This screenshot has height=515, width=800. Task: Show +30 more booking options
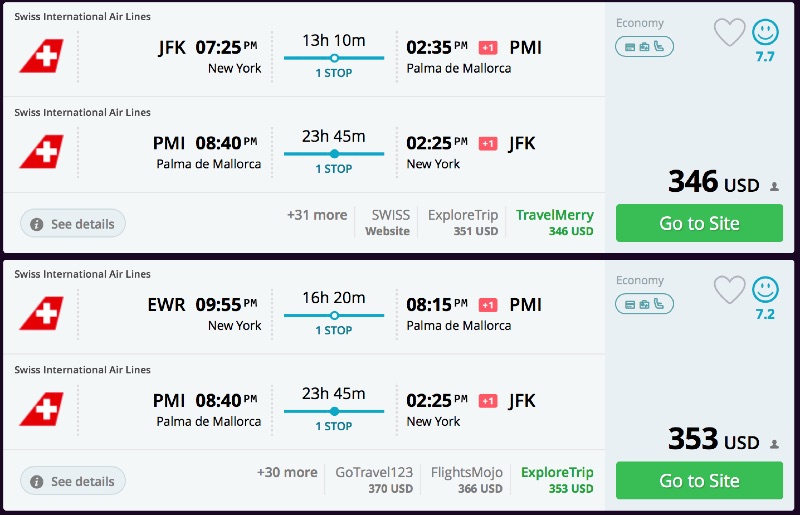point(287,472)
